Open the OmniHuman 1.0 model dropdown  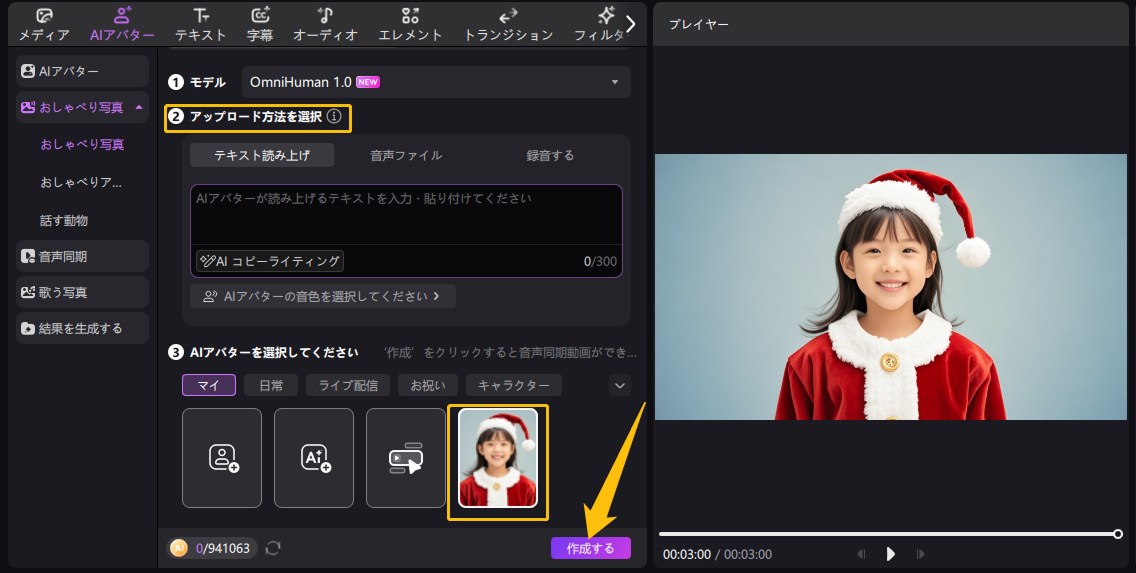436,82
